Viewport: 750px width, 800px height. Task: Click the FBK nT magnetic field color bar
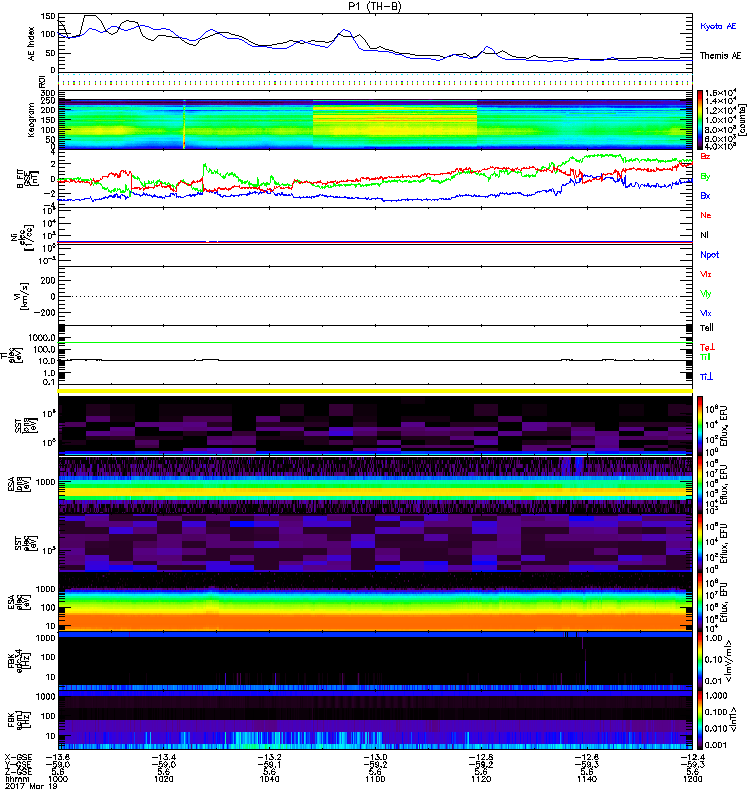[x=700, y=719]
